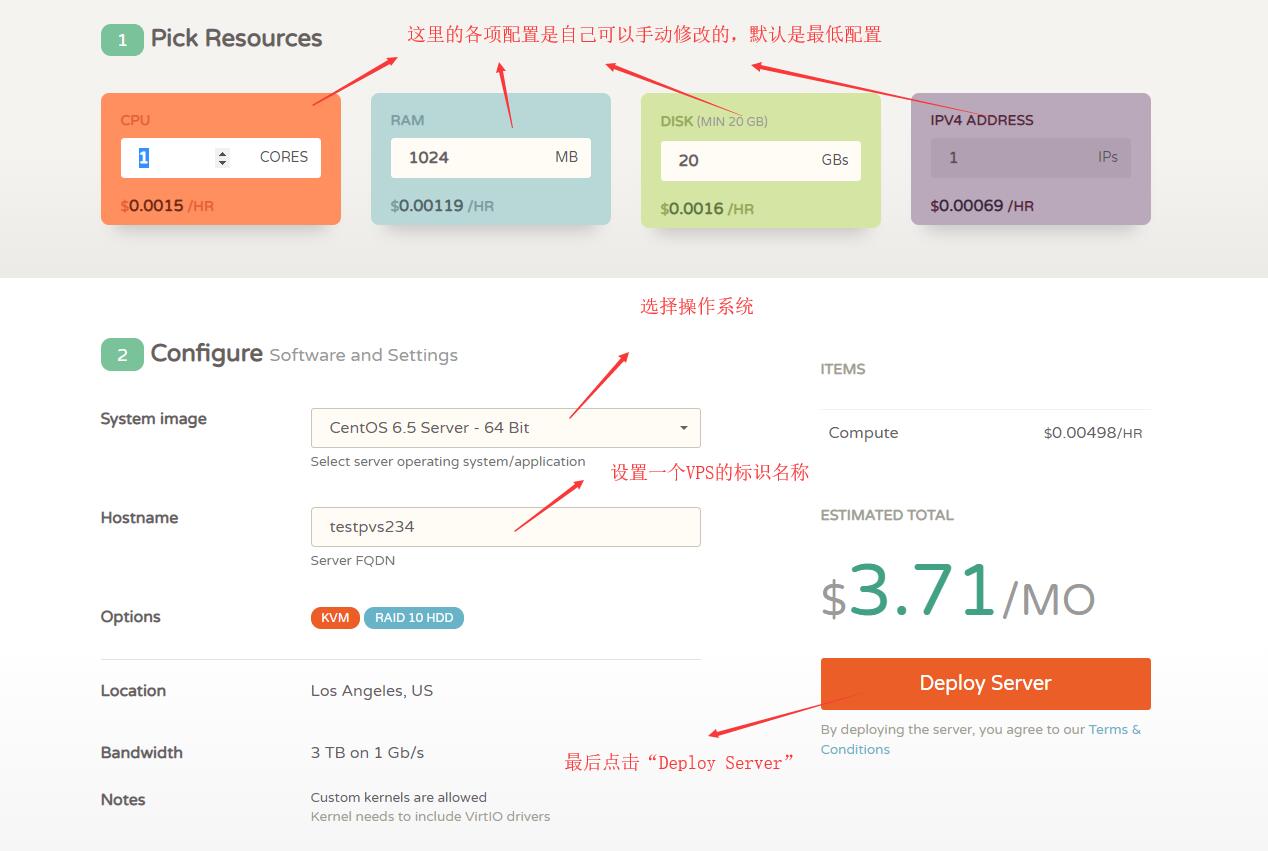Open the Terms & Conditions link
The height and width of the screenshot is (851, 1268).
[x=1114, y=730]
